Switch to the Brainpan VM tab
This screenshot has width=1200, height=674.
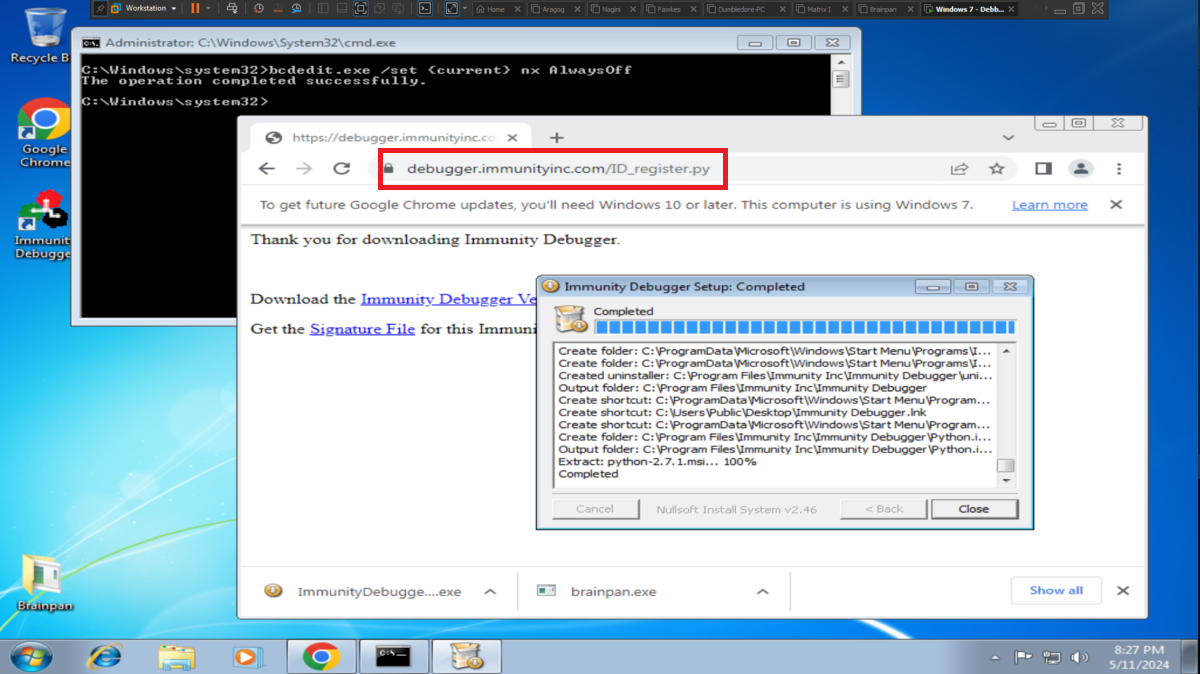[885, 8]
